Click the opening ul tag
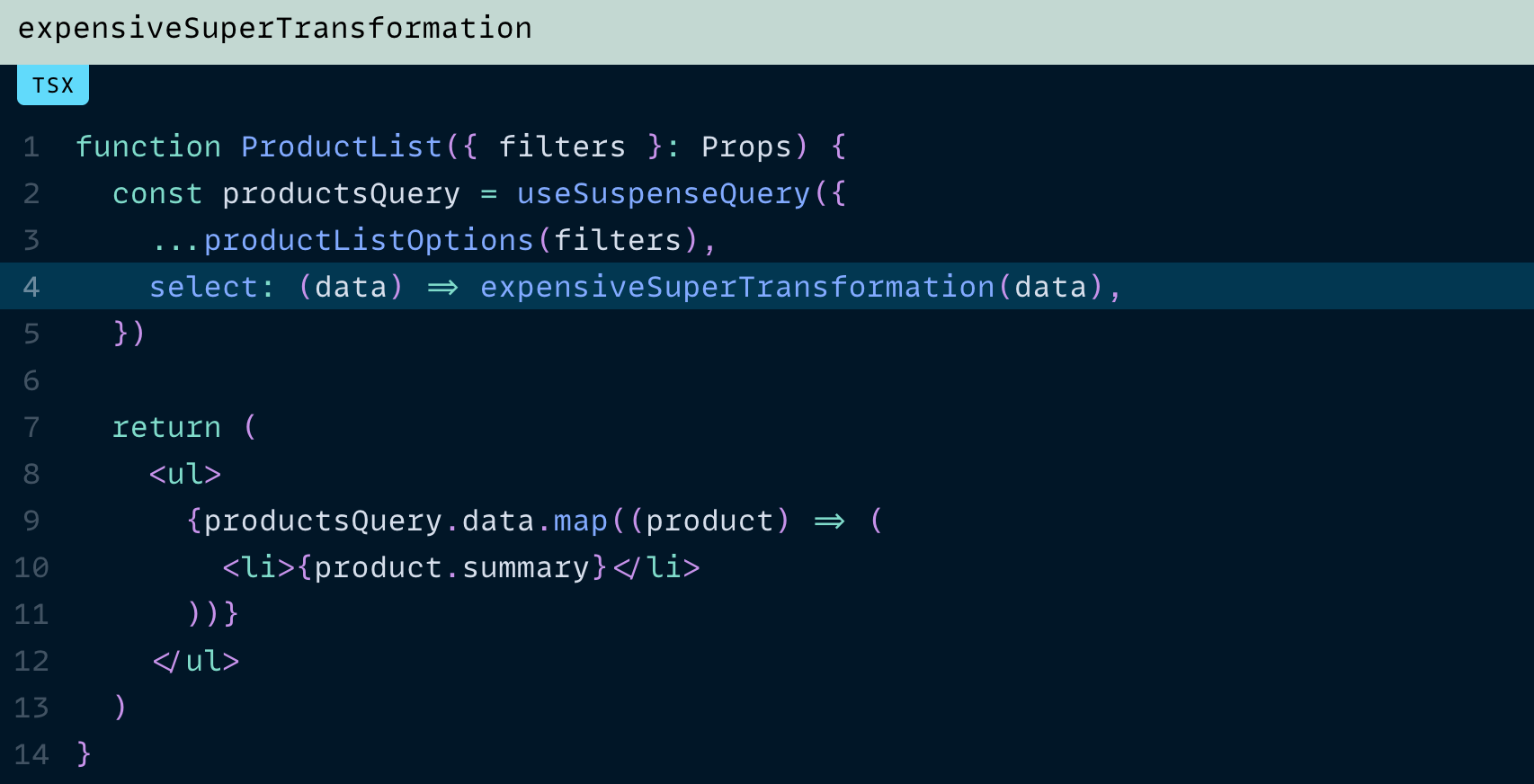The image size is (1534, 784). coord(185,474)
